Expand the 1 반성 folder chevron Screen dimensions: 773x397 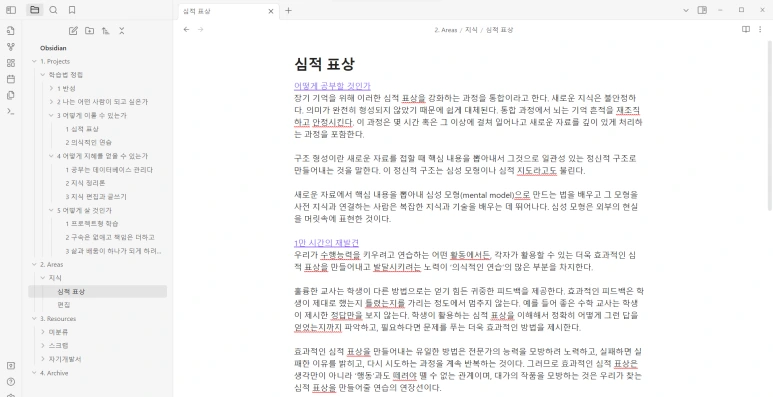click(x=51, y=88)
